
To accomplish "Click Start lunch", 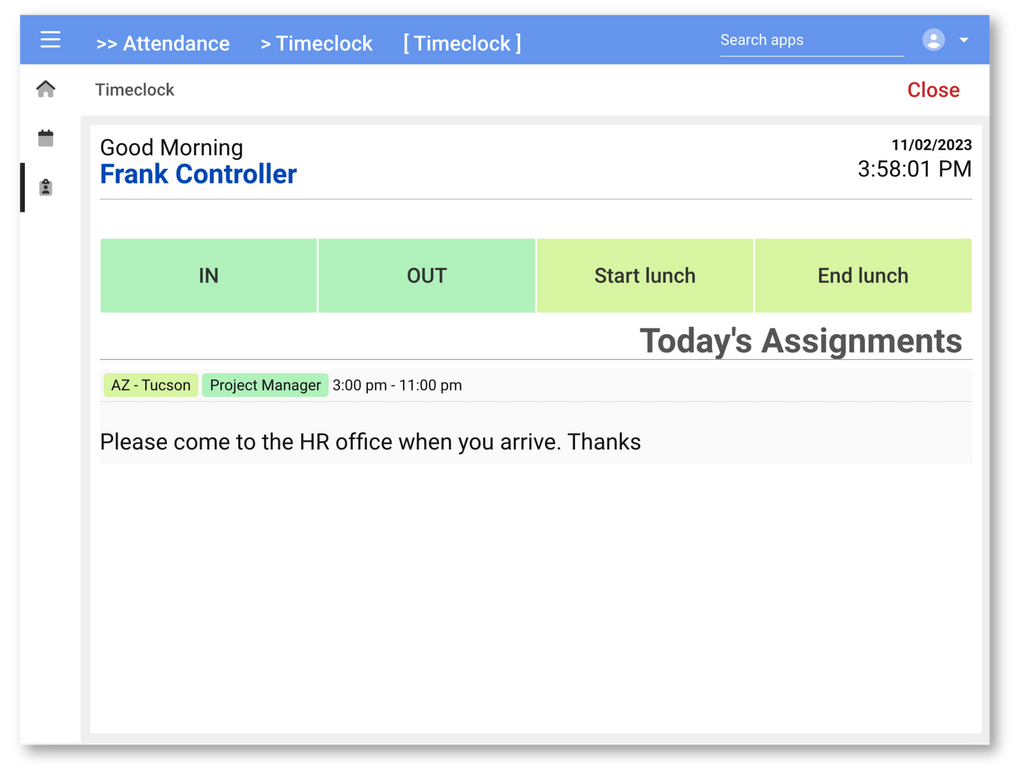I will coord(645,276).
